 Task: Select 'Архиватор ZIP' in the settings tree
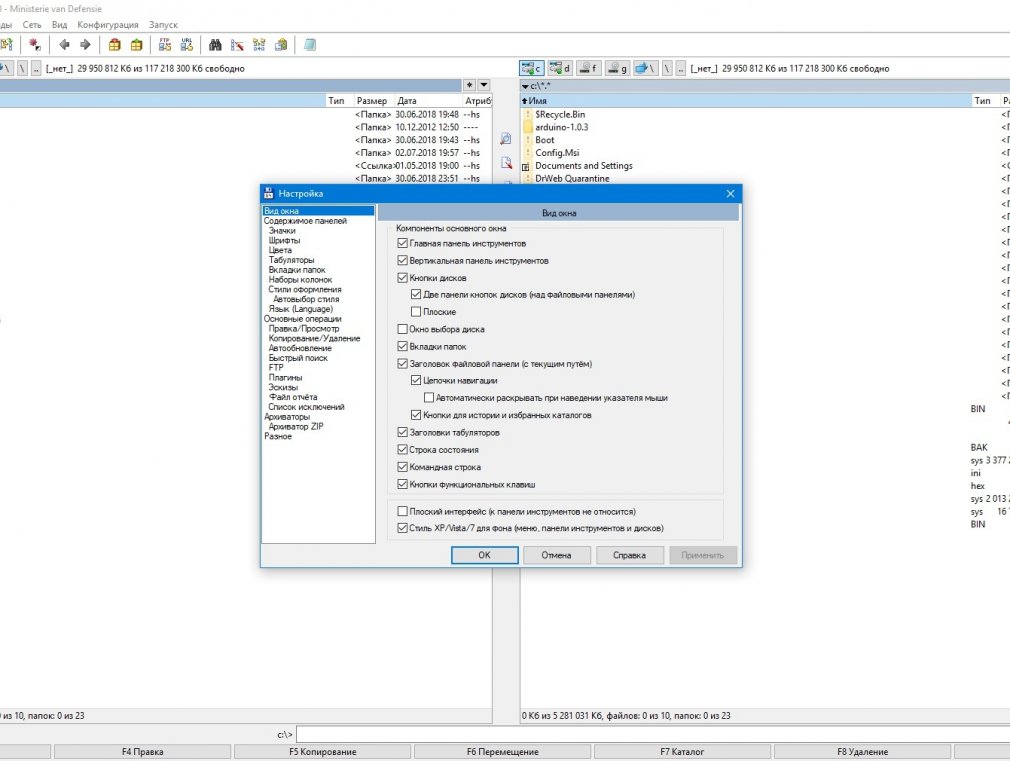(296, 427)
